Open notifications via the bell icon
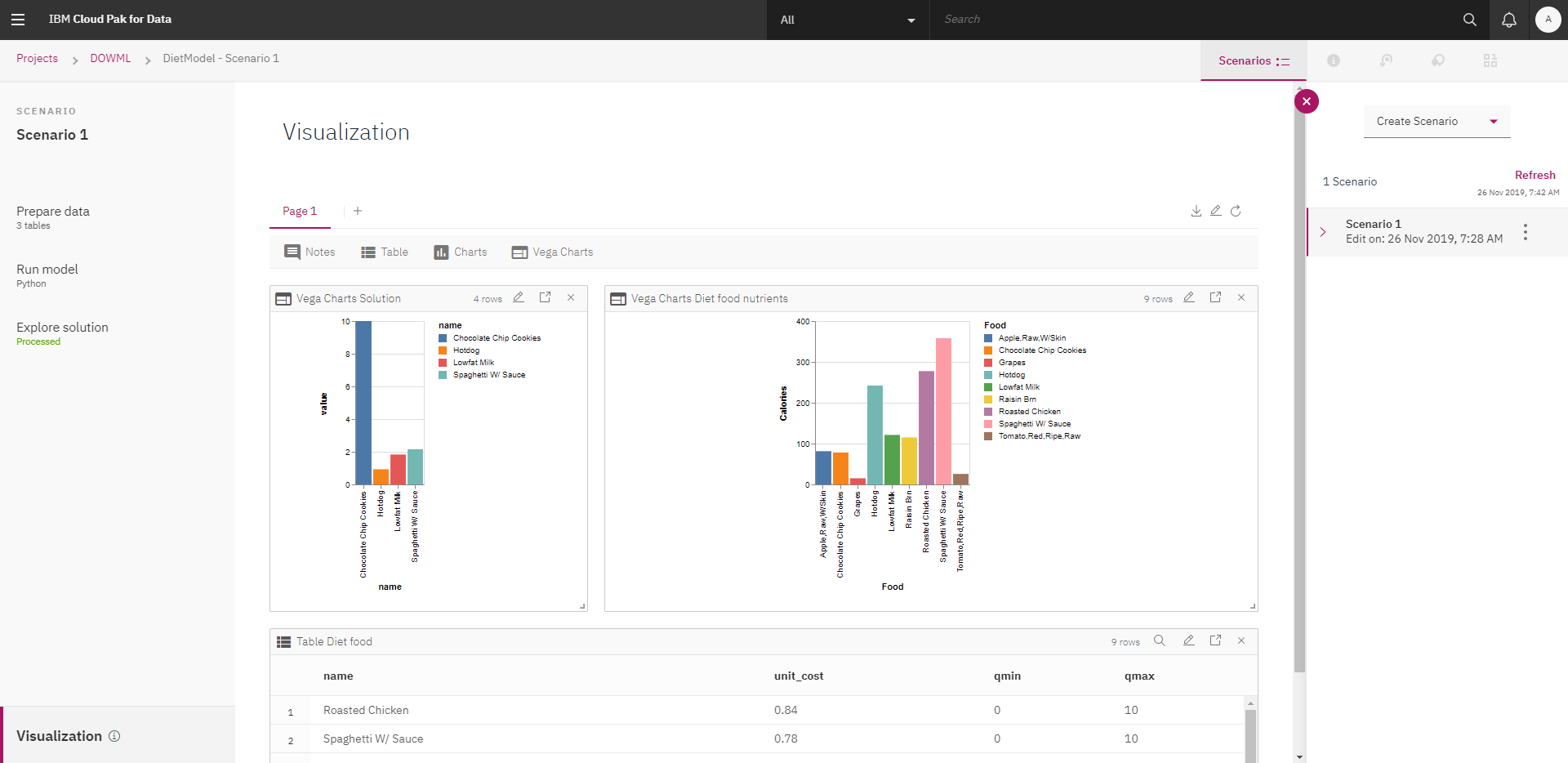 pyautogui.click(x=1509, y=19)
